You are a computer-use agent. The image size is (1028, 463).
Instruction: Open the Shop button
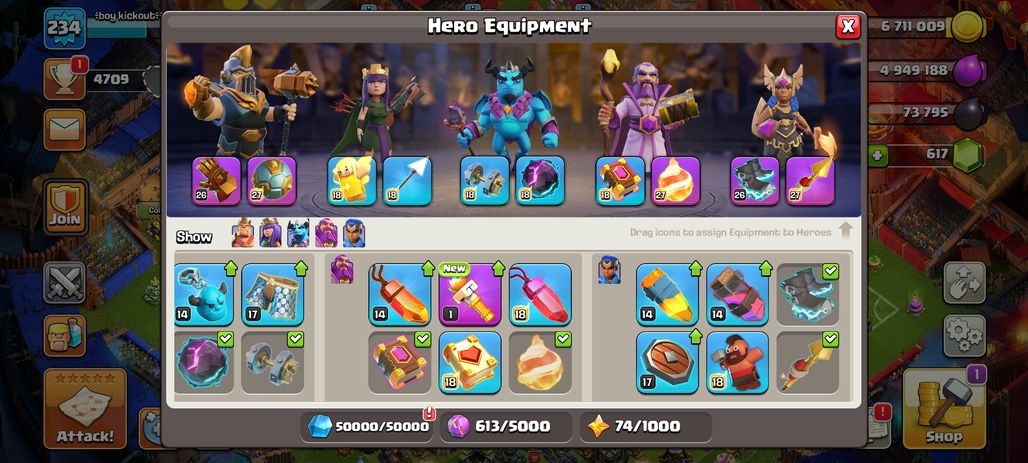coord(944,408)
